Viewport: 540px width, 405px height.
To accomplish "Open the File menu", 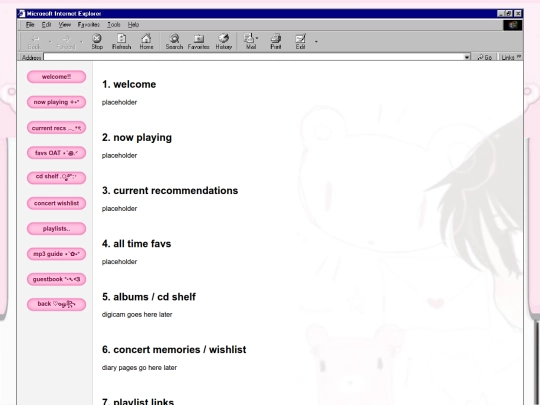I will click(30, 25).
